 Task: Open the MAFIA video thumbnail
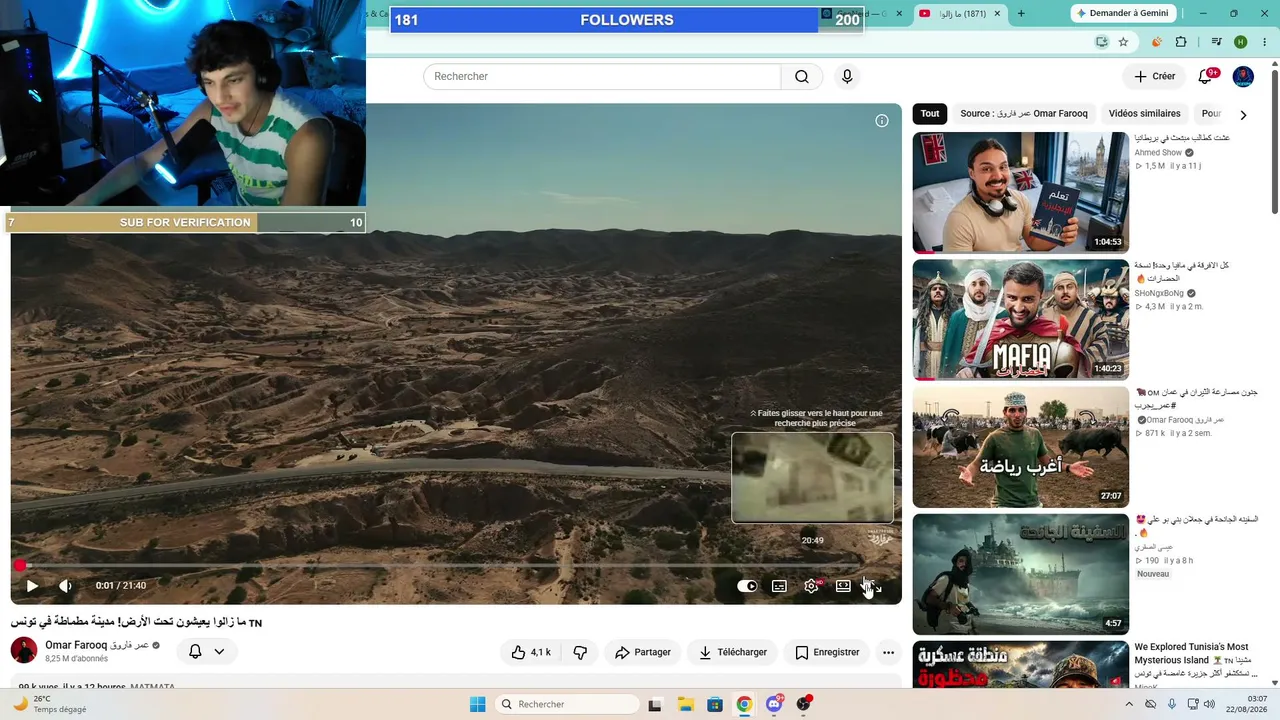pyautogui.click(x=1021, y=320)
